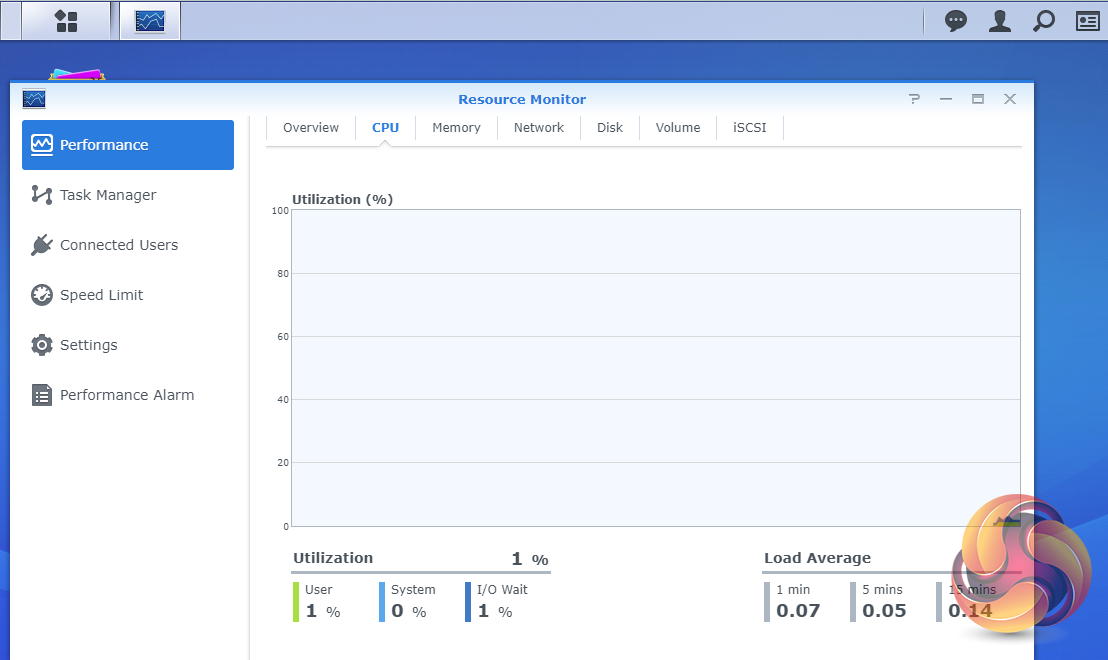Open the notifications speech bubble icon

pos(956,21)
